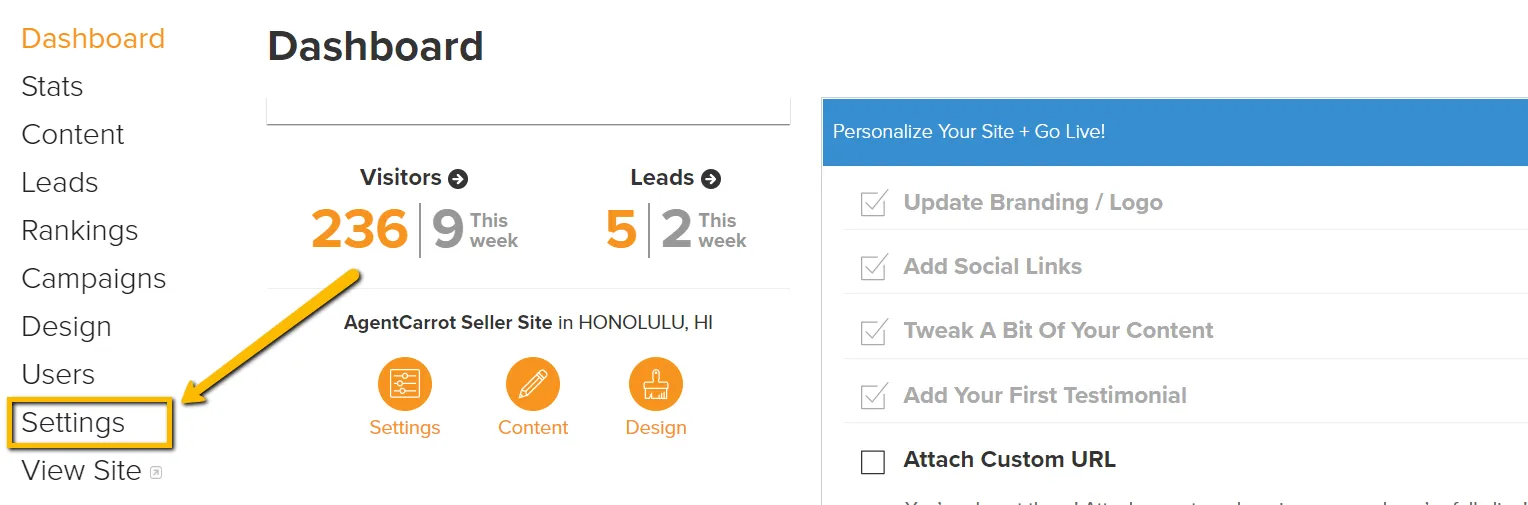This screenshot has width=1528, height=505.
Task: Toggle the Update Branding / Logo checkbox
Action: 873,203
